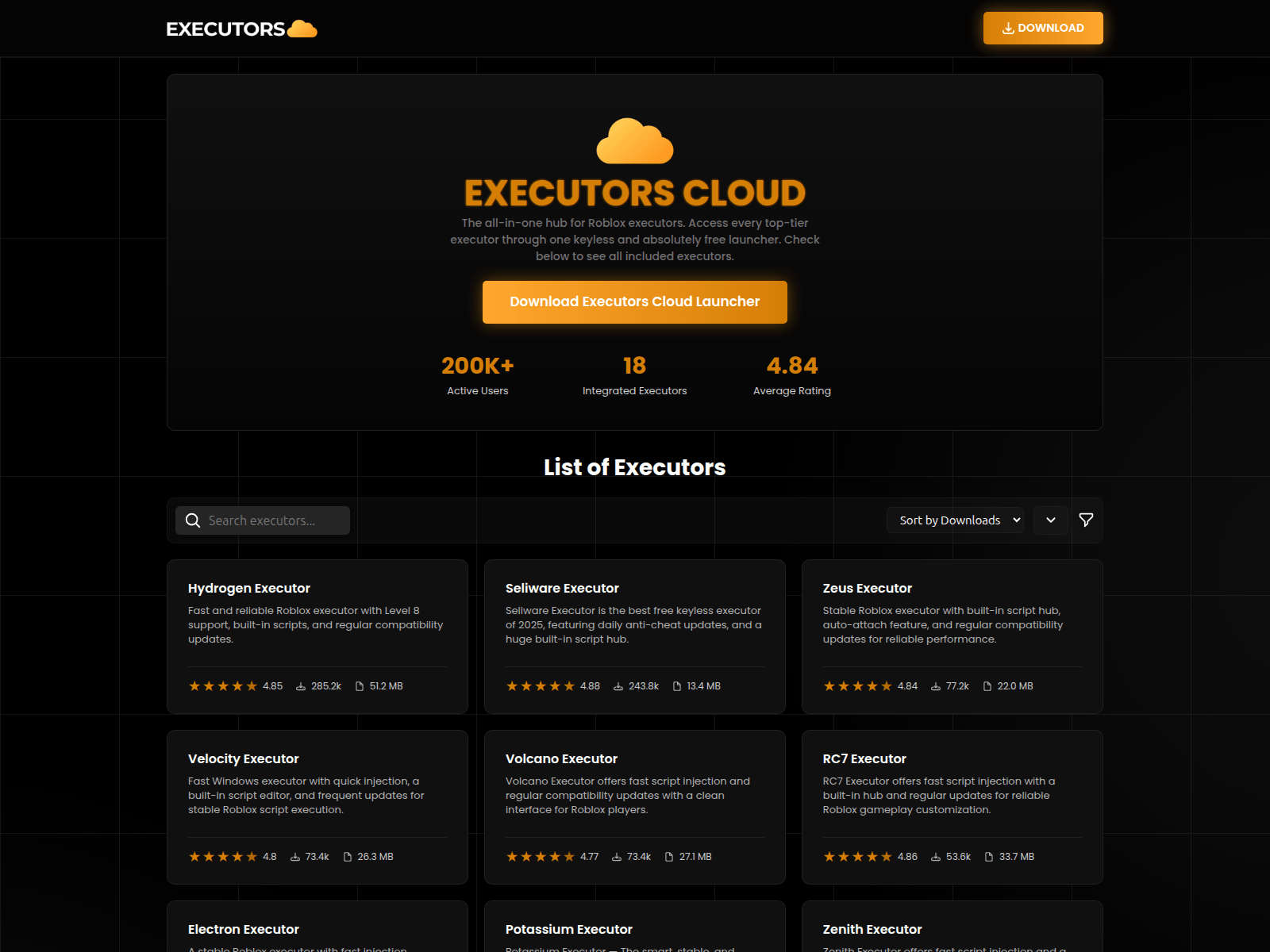Click Zeus Executor downloads icon 77.2k
Screen dimensions: 1270x952
point(936,686)
